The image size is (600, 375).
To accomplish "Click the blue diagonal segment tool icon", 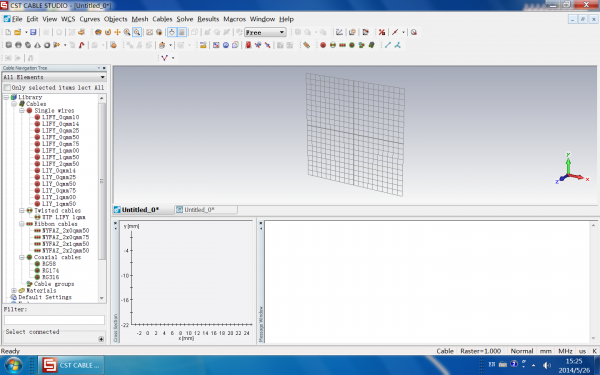I will coord(388,45).
